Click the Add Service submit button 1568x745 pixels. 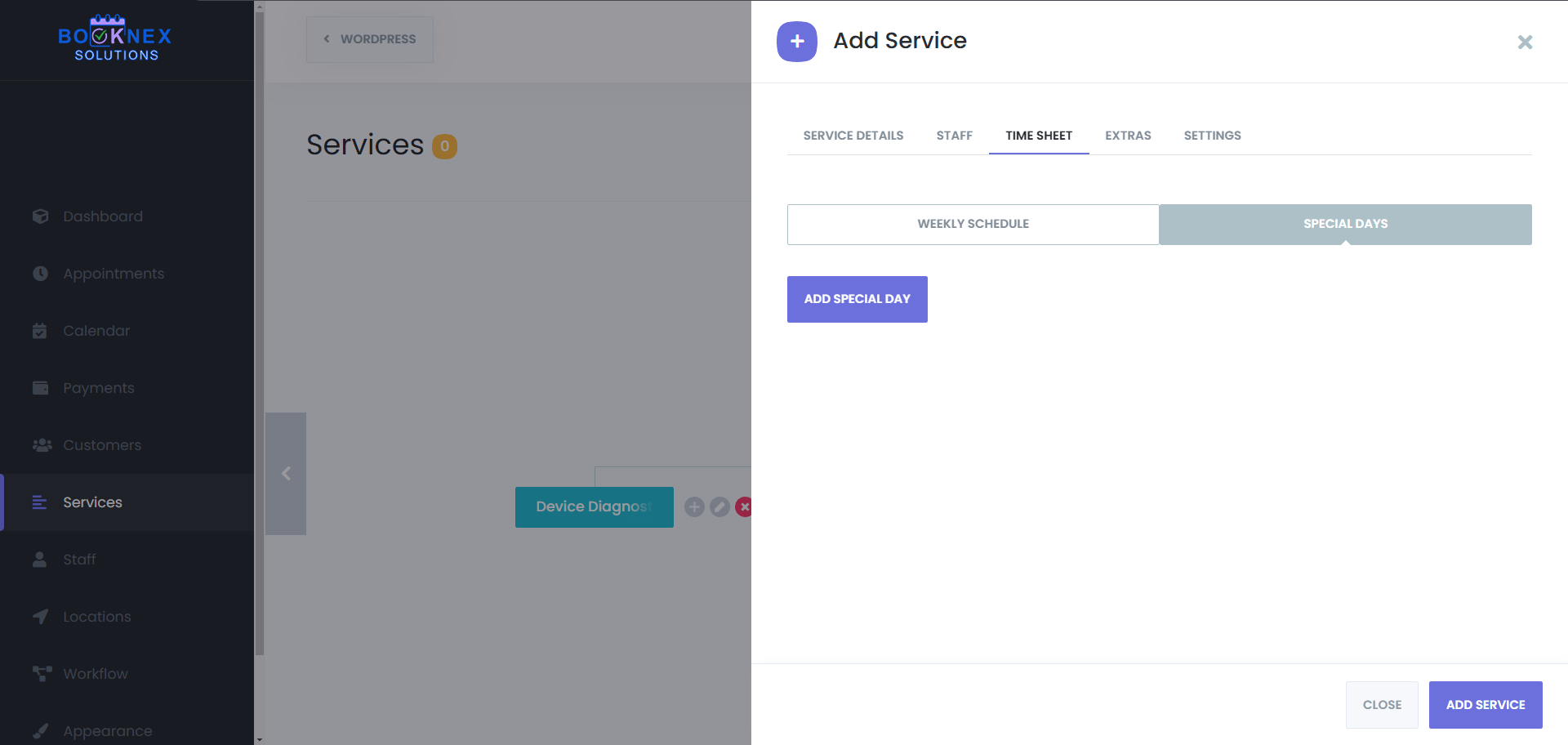click(x=1485, y=705)
